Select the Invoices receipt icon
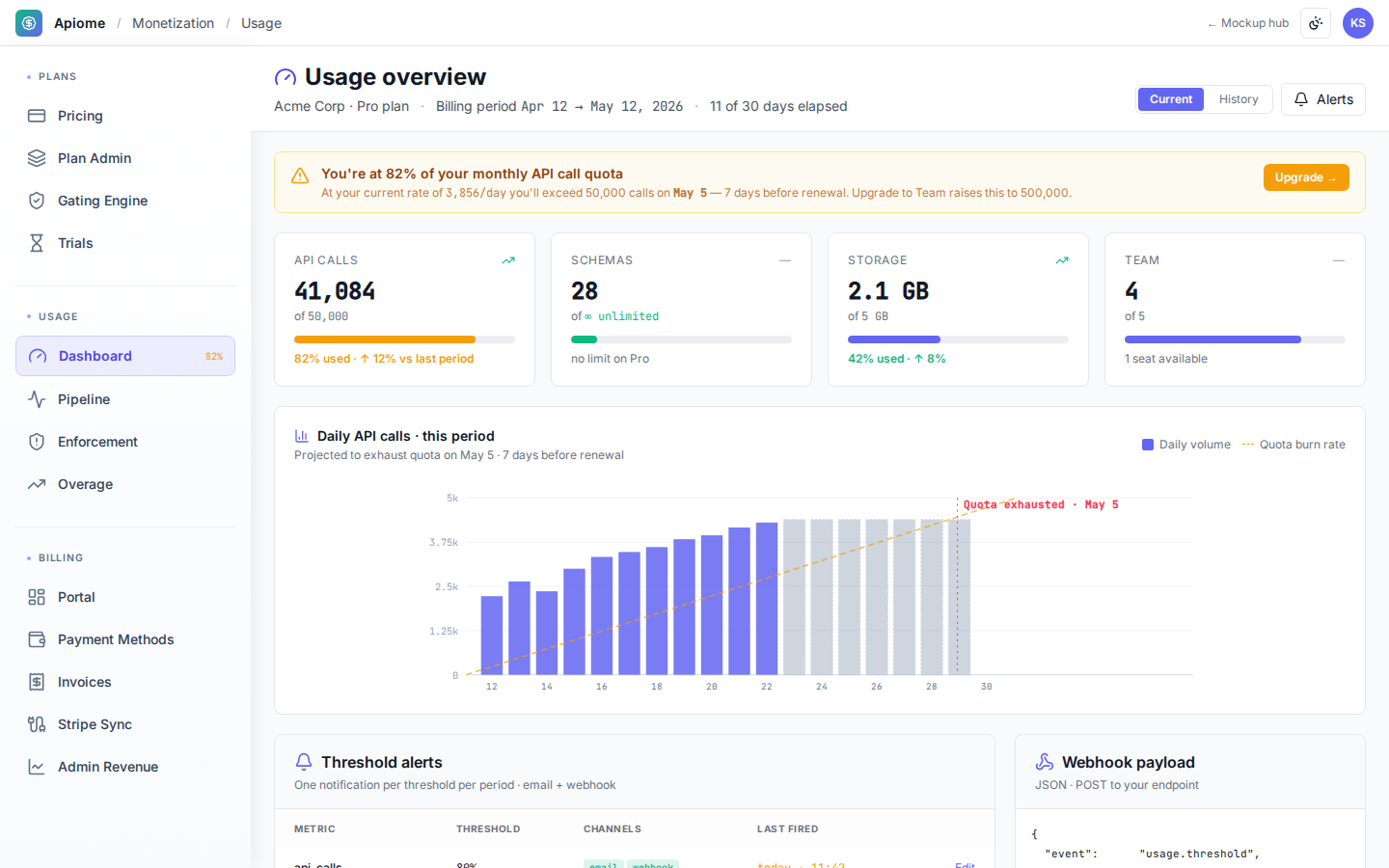Image resolution: width=1389 pixels, height=868 pixels. [x=37, y=682]
